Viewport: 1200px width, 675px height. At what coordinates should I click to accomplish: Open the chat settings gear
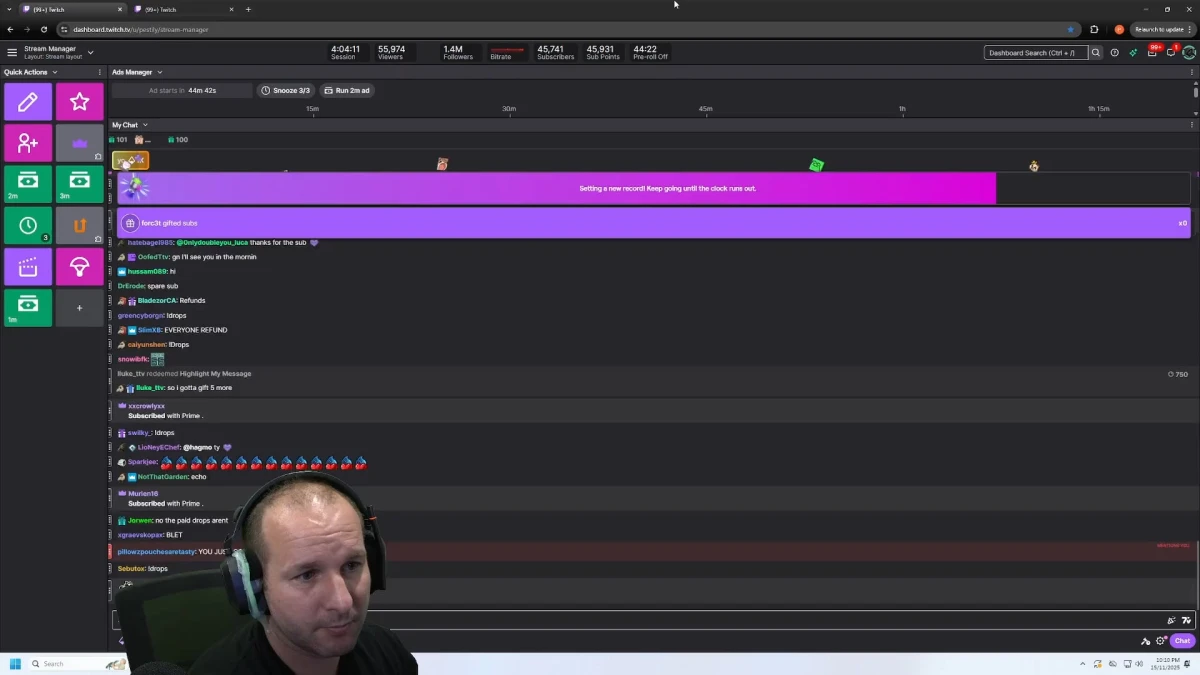(x=1160, y=641)
